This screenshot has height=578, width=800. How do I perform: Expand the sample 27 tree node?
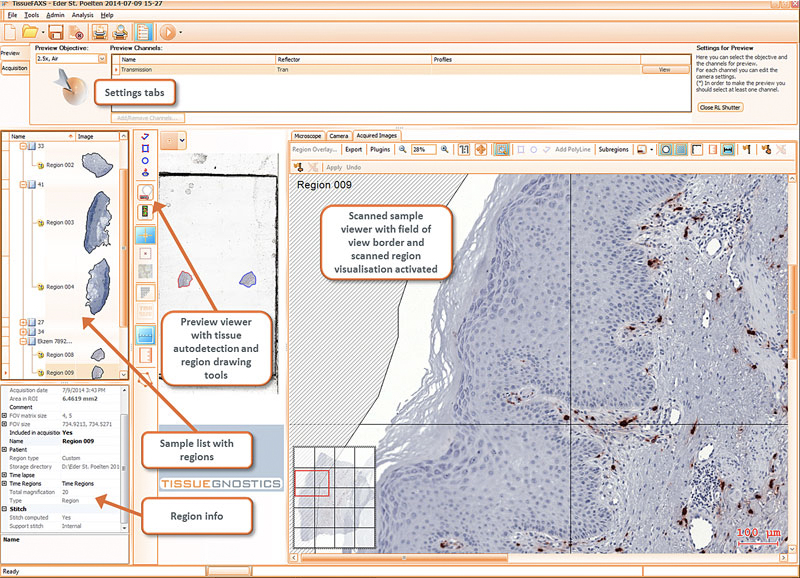(21, 321)
